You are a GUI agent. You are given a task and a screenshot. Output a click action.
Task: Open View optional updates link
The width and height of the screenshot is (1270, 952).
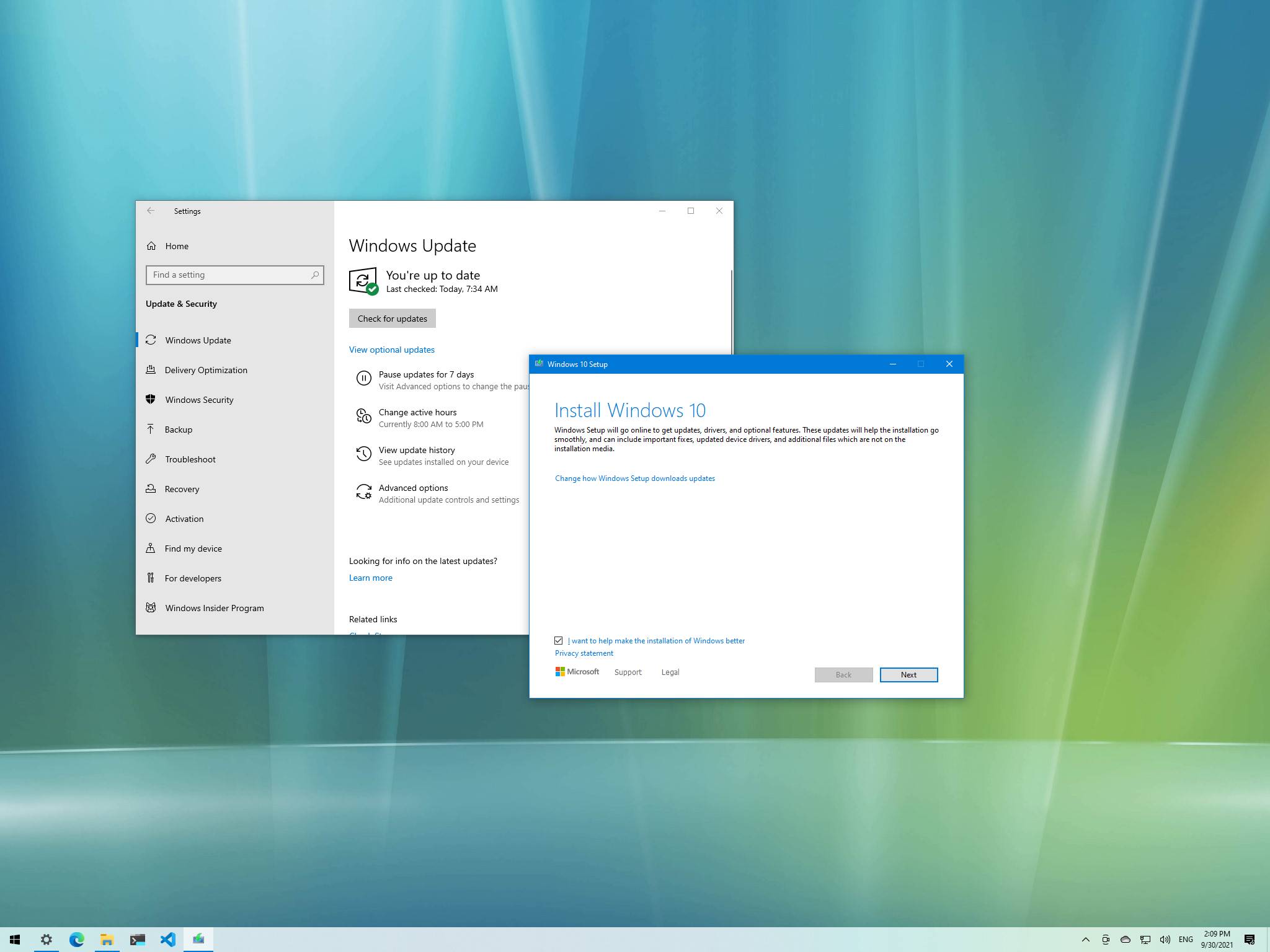click(391, 350)
